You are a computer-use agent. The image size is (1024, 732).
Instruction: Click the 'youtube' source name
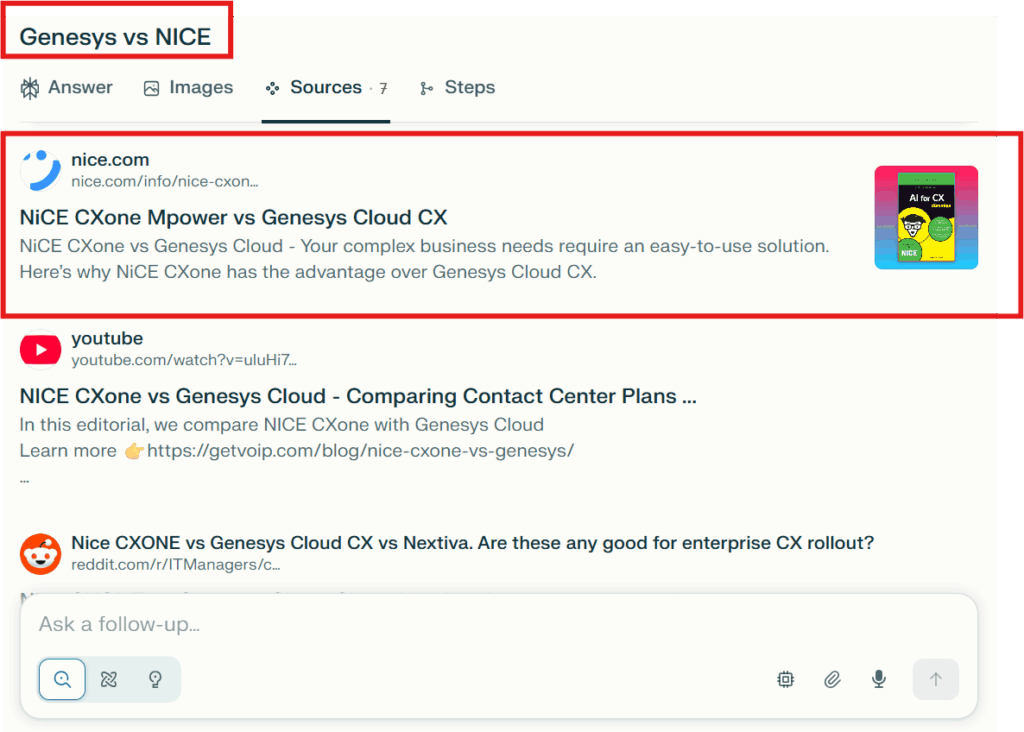tap(107, 338)
